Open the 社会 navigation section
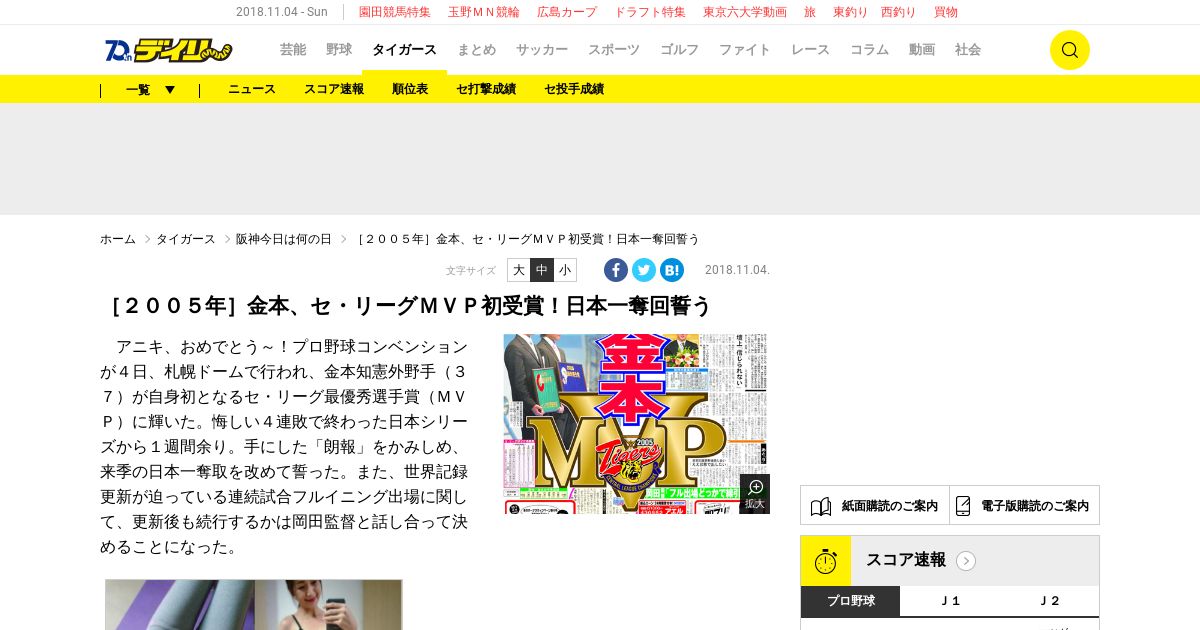Viewport: 1200px width, 630px height. [968, 49]
